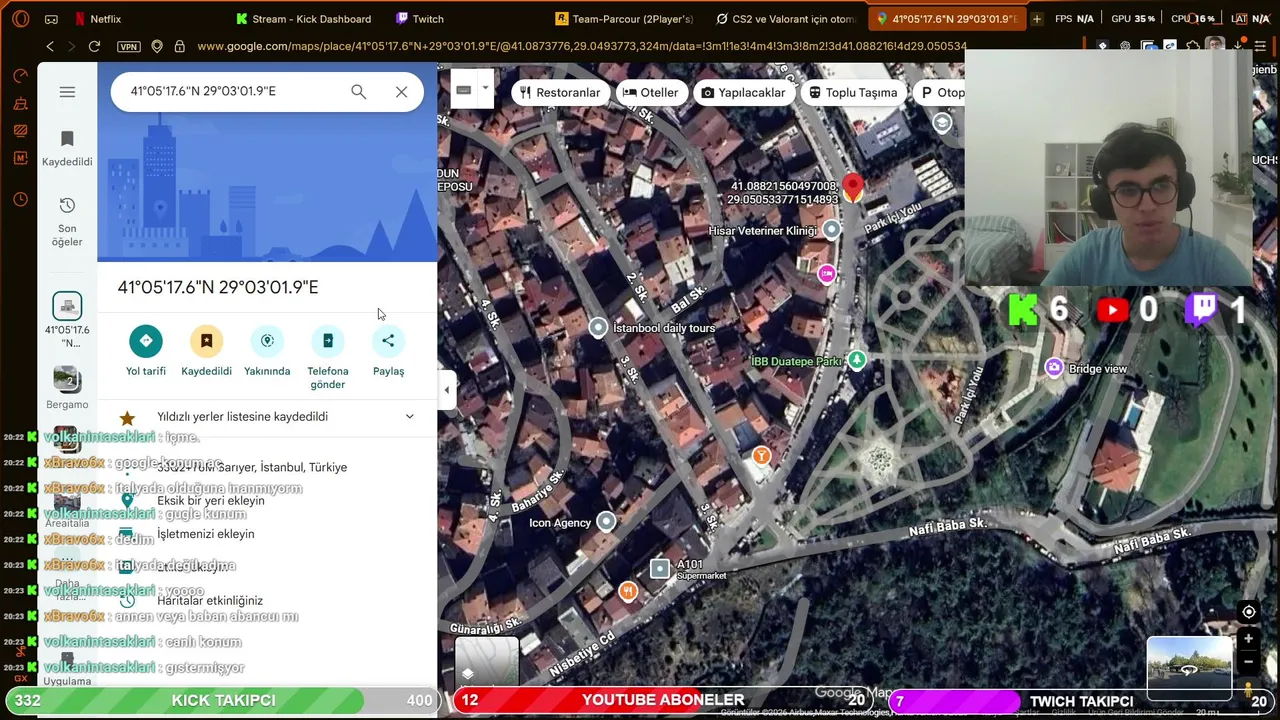Click the İBB Duatepe Parkı marker
Screen dimensions: 1280x720
click(x=857, y=360)
